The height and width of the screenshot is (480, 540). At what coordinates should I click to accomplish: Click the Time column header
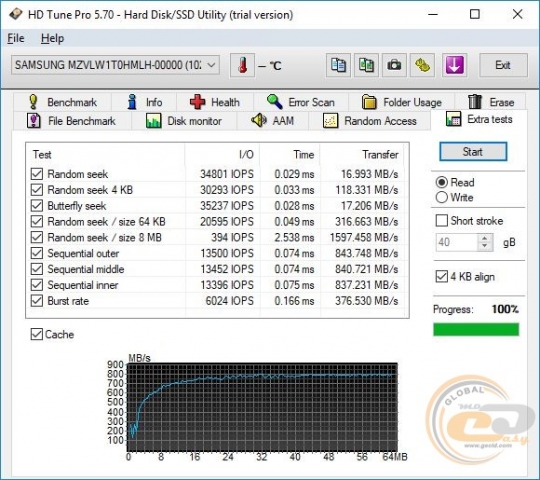pyautogui.click(x=290, y=154)
